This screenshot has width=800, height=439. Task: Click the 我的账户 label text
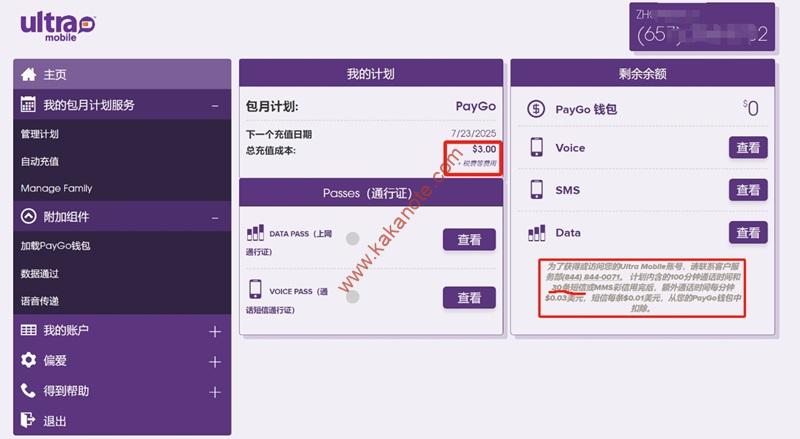66,330
